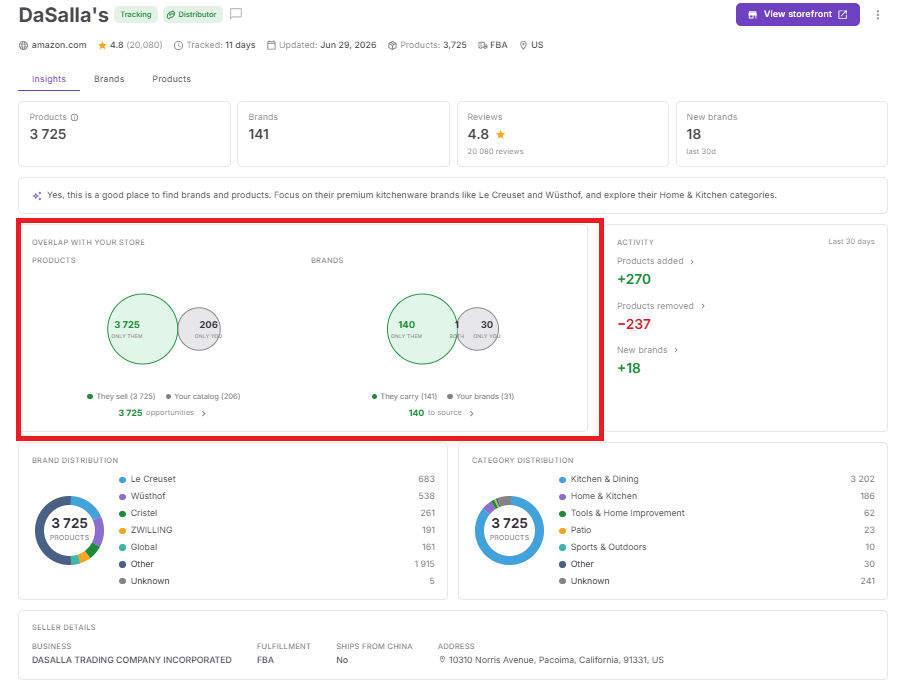
Task: Open the 140 to source link
Action: tap(441, 413)
